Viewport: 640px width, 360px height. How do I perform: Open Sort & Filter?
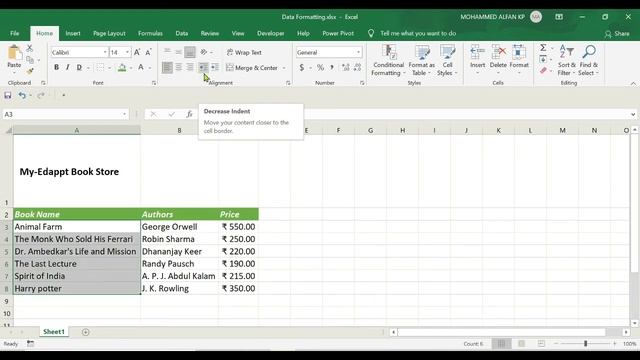tap(567, 60)
